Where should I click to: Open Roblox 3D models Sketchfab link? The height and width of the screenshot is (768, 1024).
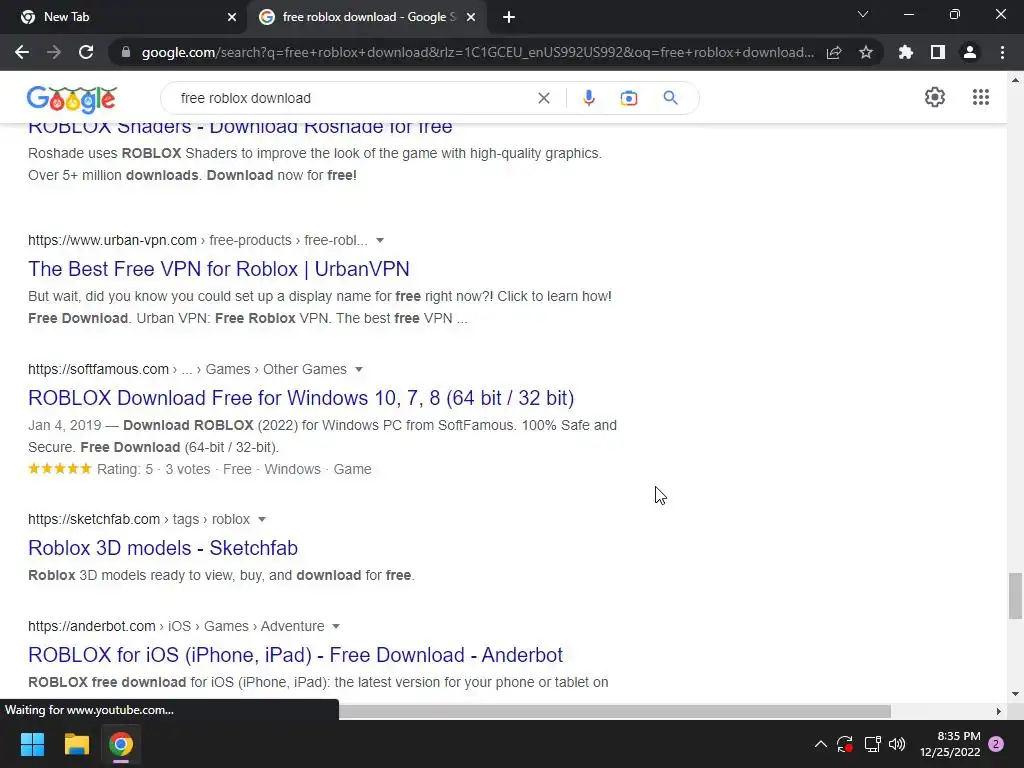[x=163, y=548]
